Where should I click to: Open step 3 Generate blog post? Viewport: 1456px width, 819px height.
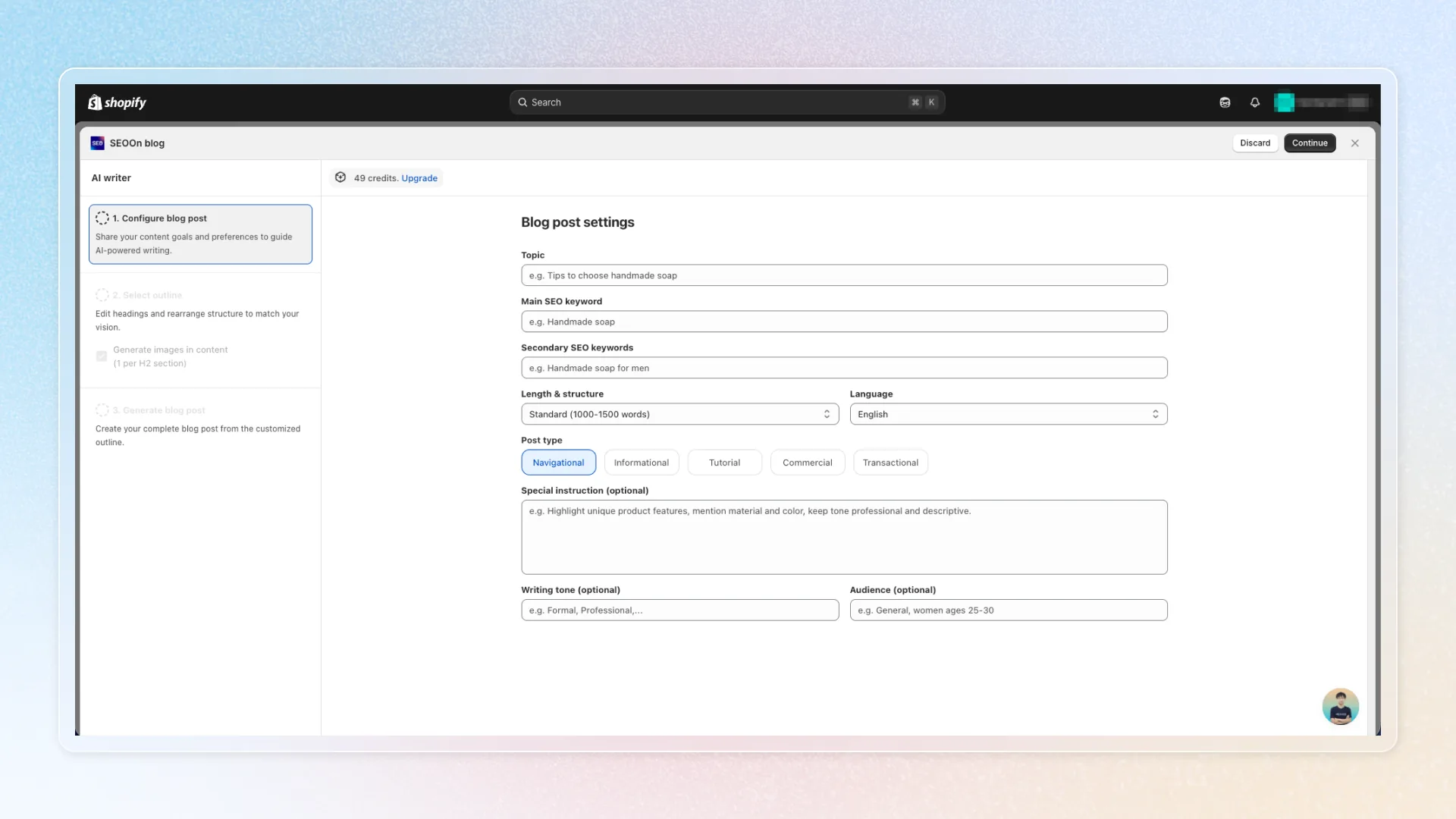[200, 425]
